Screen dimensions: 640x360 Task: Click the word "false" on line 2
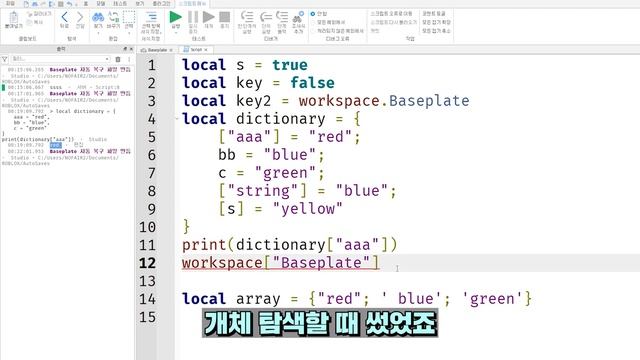point(312,83)
